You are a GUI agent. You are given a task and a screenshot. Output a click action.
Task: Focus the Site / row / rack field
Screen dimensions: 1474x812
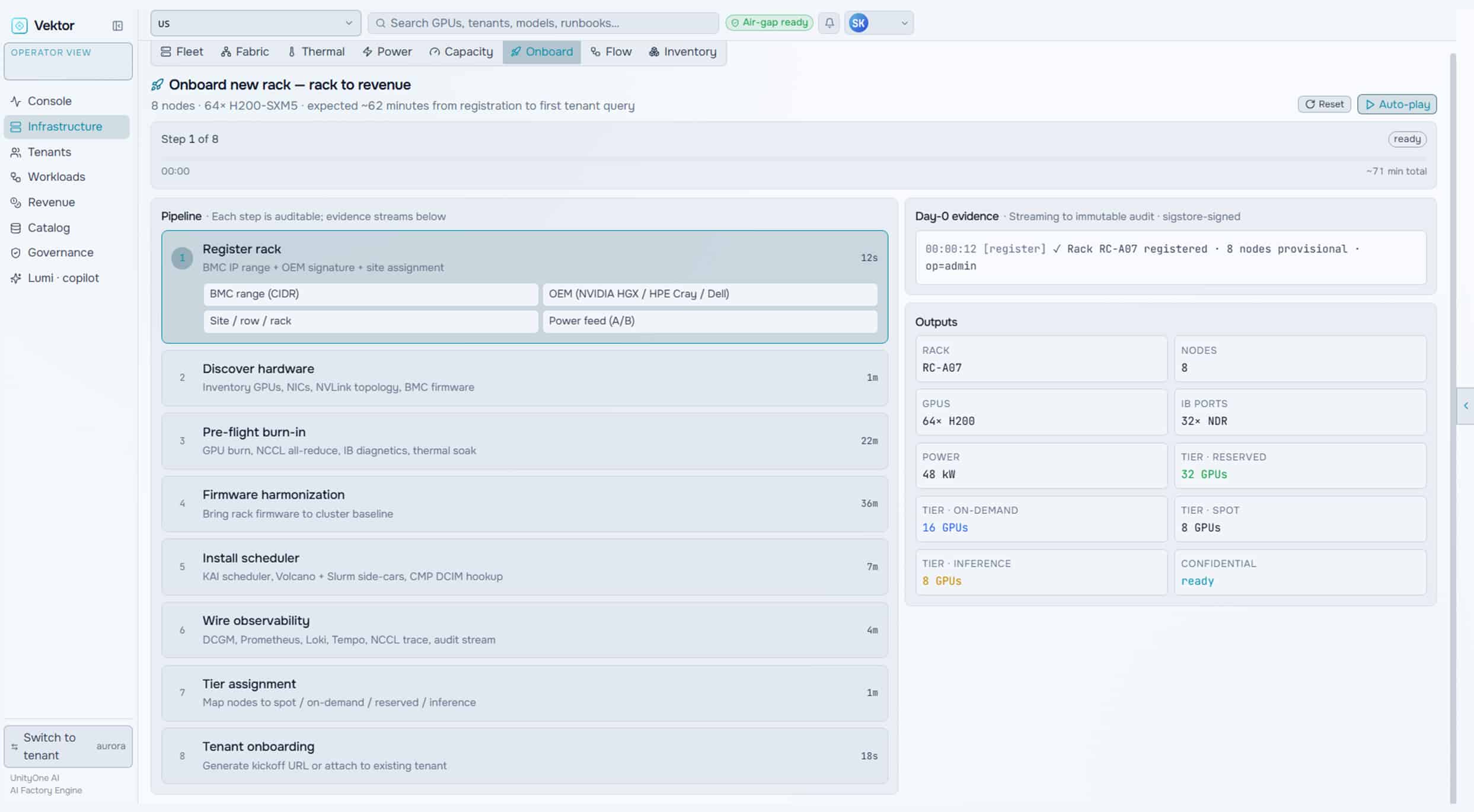pyautogui.click(x=371, y=321)
